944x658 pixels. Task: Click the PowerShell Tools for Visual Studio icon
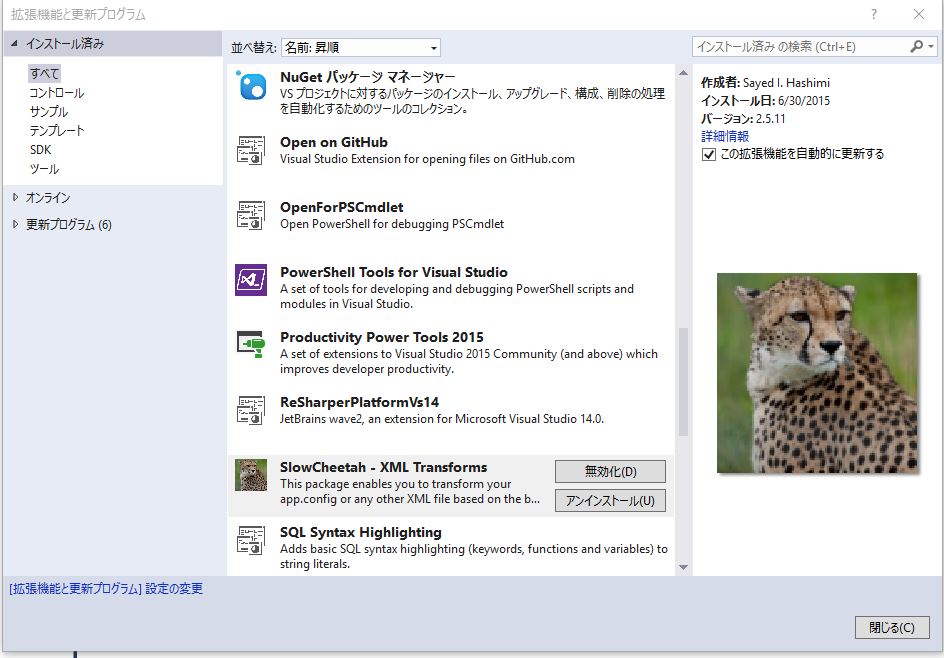tap(251, 280)
